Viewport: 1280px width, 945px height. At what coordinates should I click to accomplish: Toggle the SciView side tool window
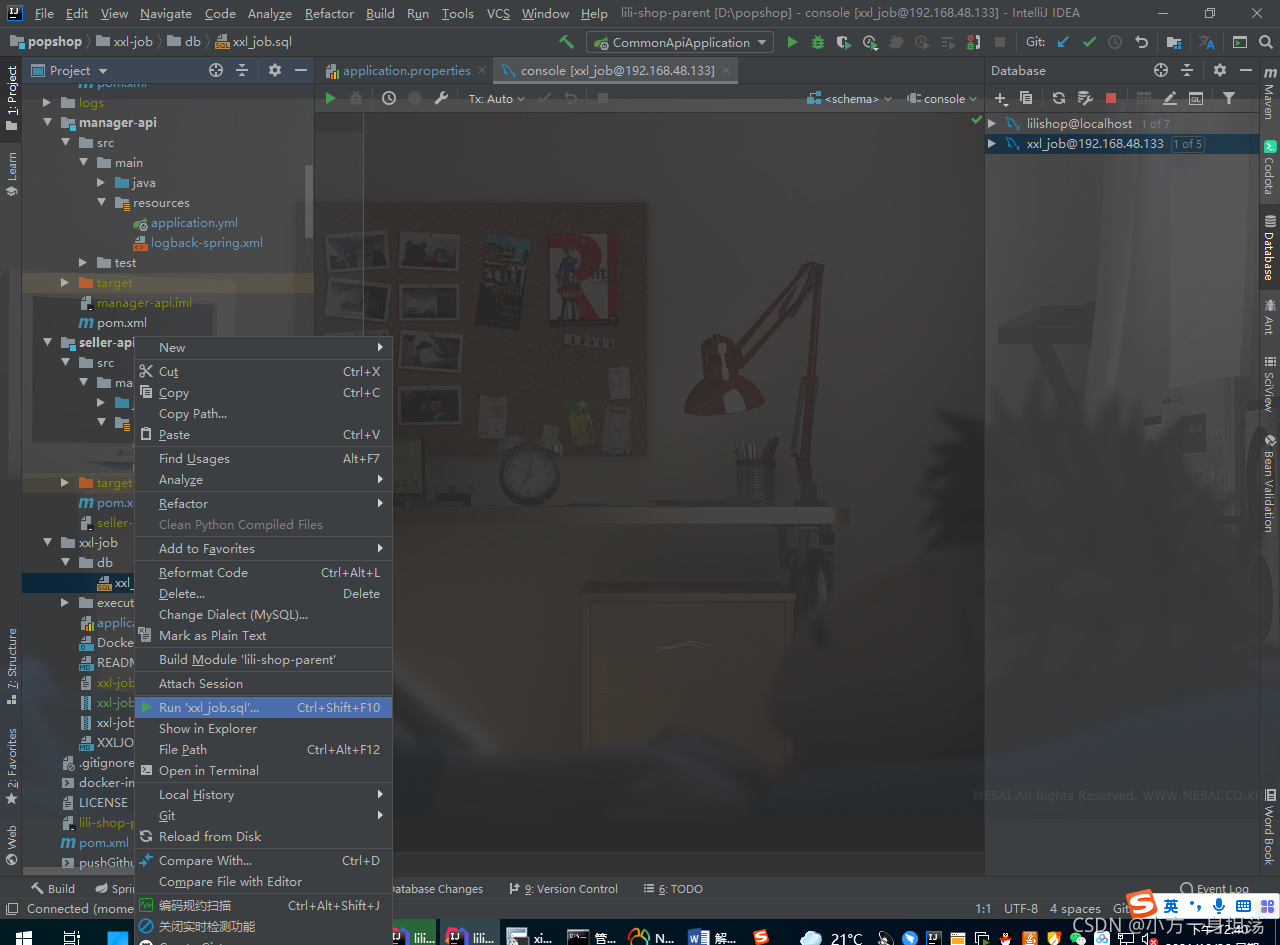pyautogui.click(x=1269, y=384)
